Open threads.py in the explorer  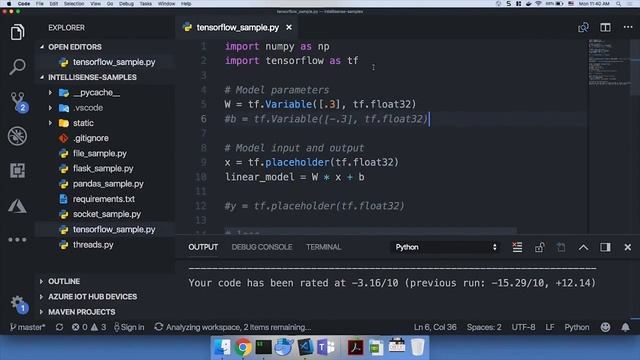pyautogui.click(x=93, y=244)
